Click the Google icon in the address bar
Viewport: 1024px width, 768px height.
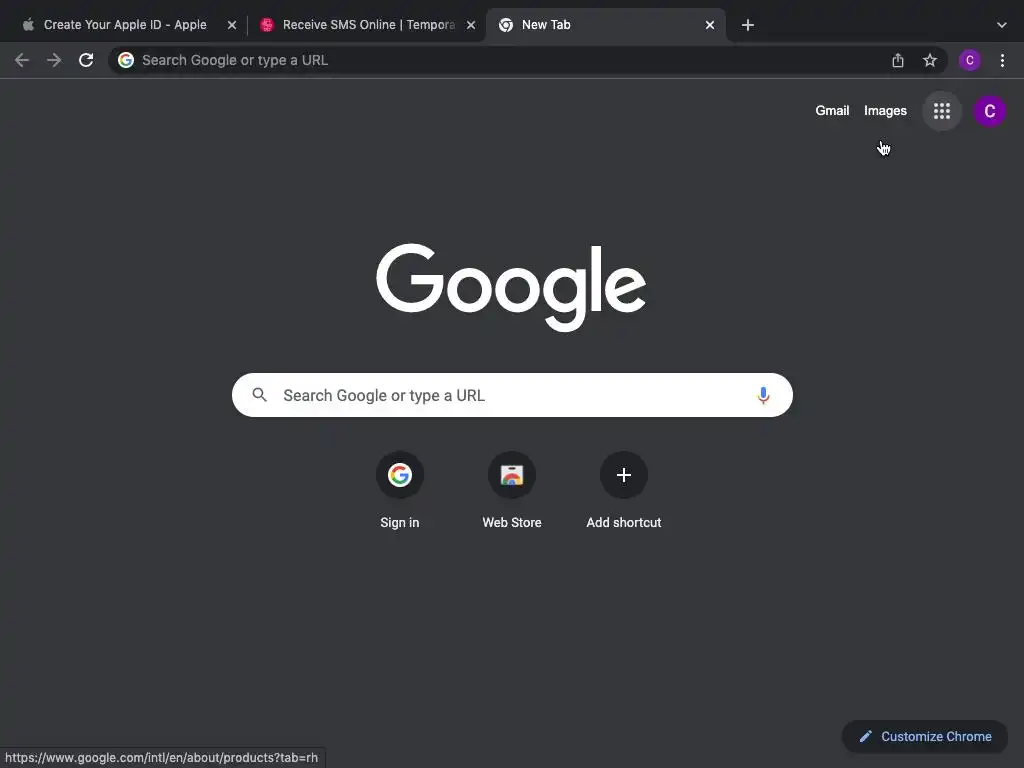pyautogui.click(x=126, y=60)
